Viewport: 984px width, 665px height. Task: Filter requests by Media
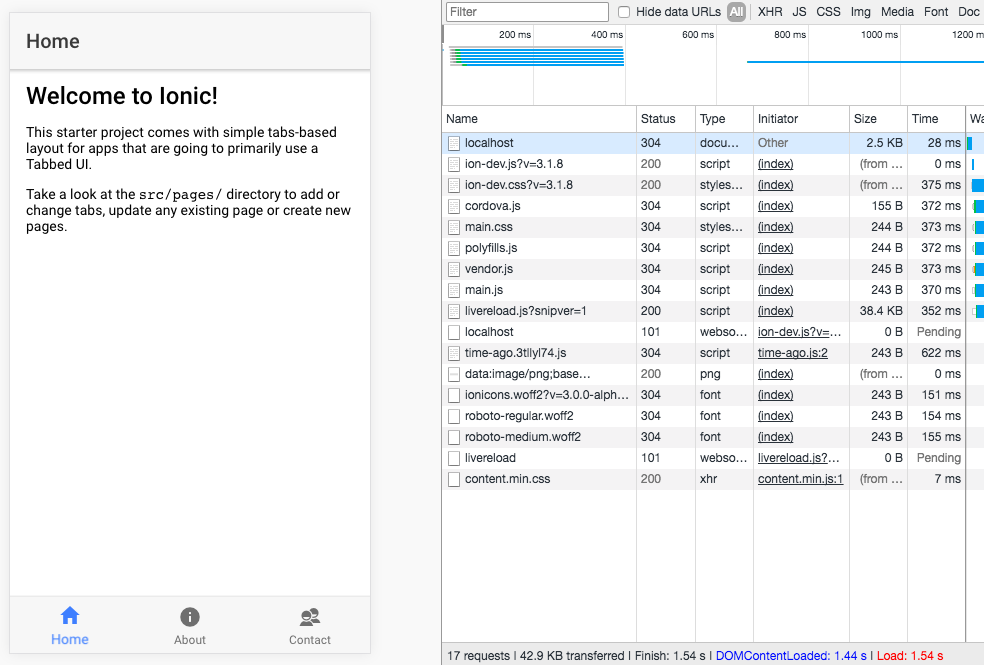897,12
